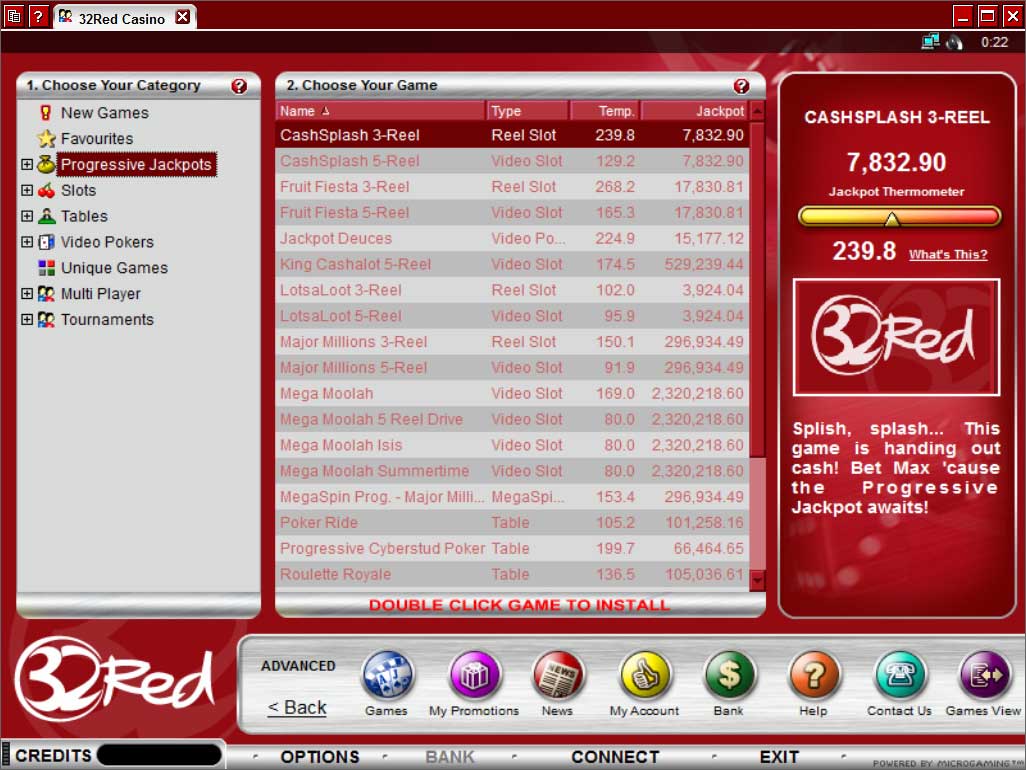Image resolution: width=1026 pixels, height=770 pixels.
Task: Open the Games lobby icon
Action: coord(387,675)
